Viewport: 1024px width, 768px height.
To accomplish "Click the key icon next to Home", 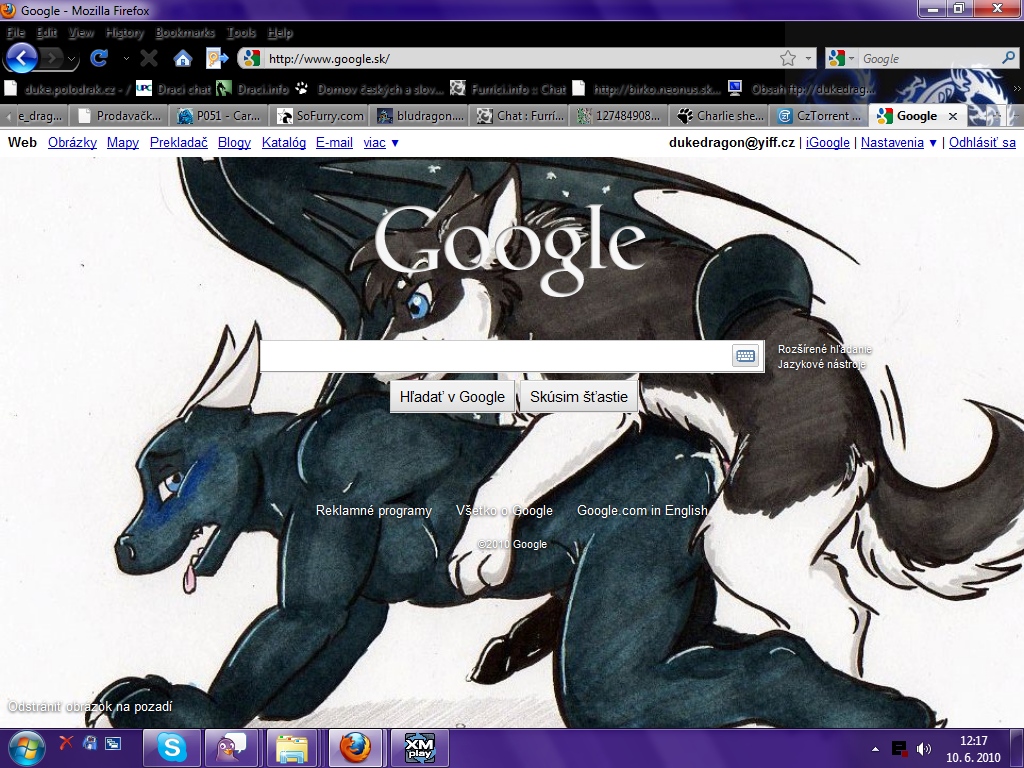I will [x=216, y=59].
